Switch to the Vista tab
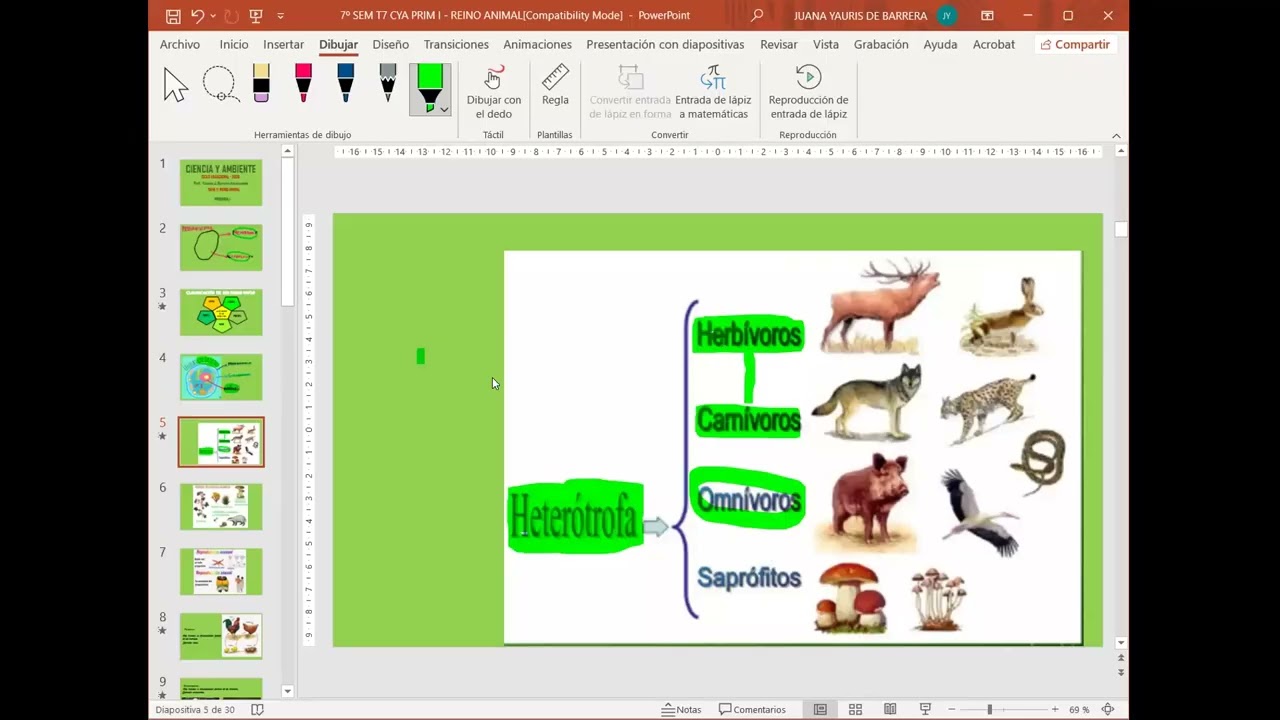This screenshot has height=720, width=1280. 826,44
